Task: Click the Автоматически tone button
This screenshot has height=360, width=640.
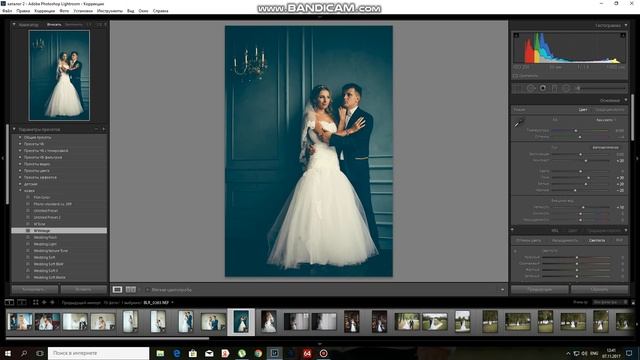Action: 605,147
